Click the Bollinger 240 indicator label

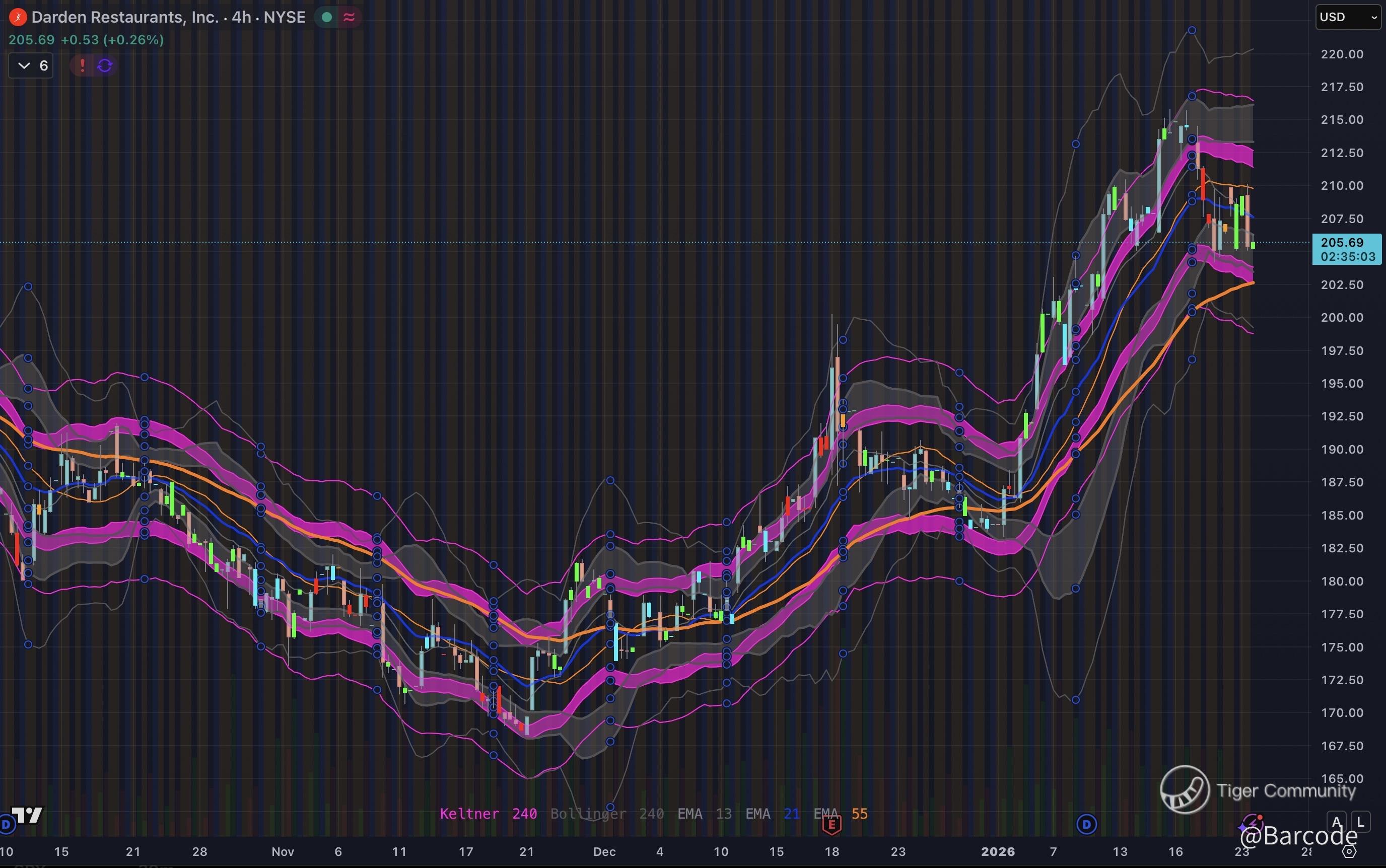click(x=607, y=814)
